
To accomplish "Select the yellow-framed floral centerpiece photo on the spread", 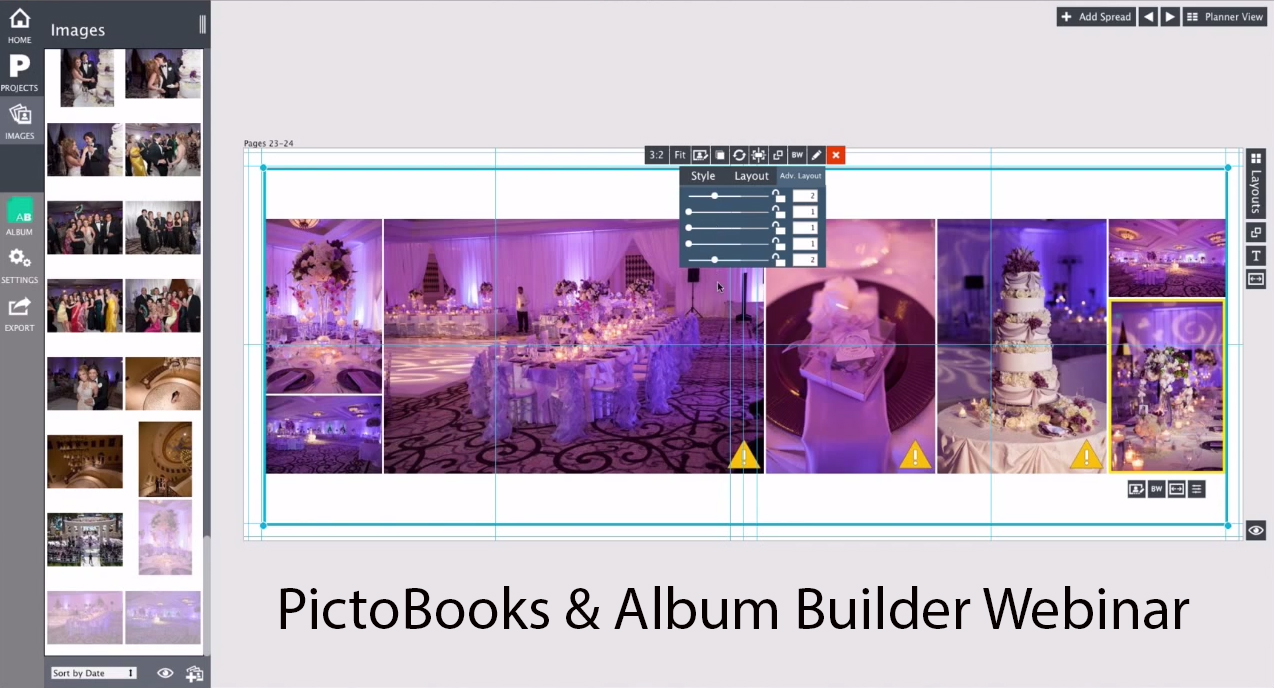I will point(1167,385).
